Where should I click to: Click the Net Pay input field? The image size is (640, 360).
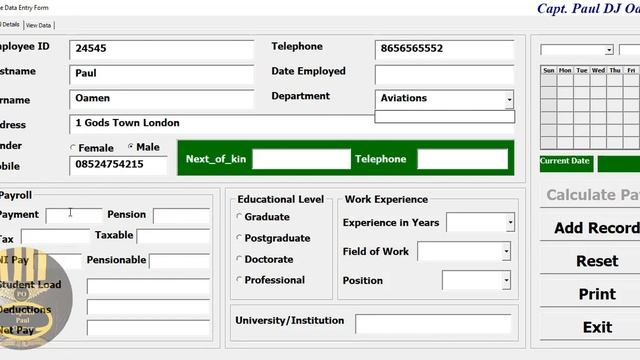point(149,328)
